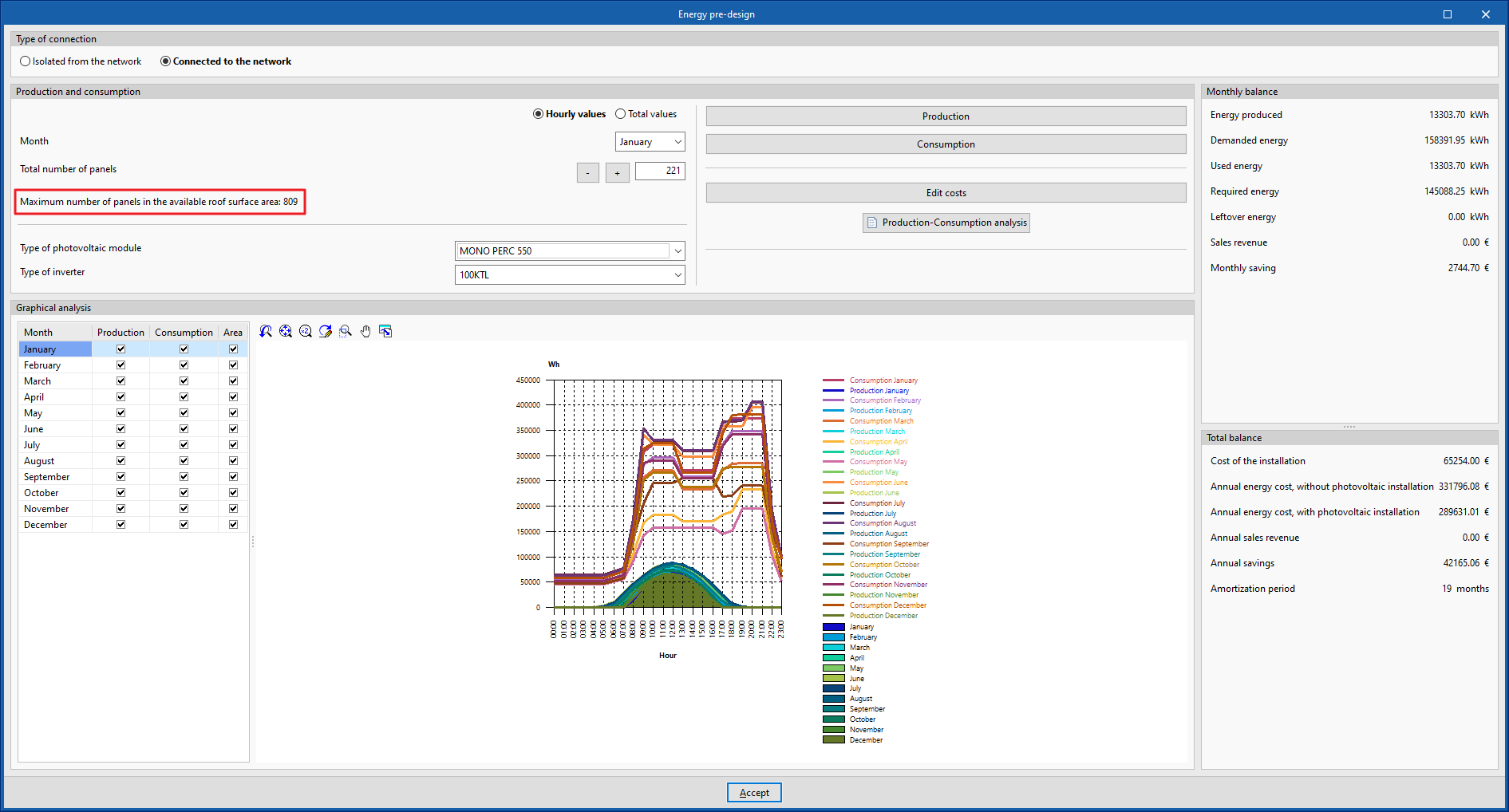Screen dimensions: 1509x812
Task: Select Isolated from the network option
Action: pos(26,61)
